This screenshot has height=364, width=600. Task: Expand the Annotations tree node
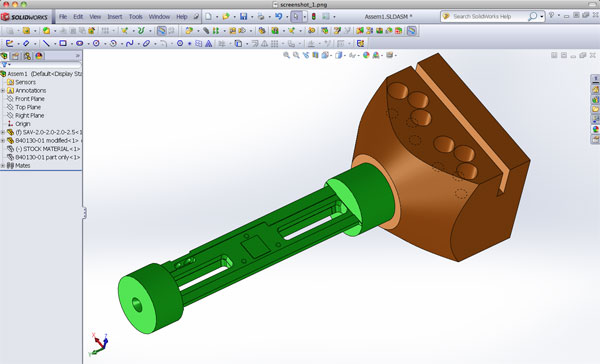point(3,90)
